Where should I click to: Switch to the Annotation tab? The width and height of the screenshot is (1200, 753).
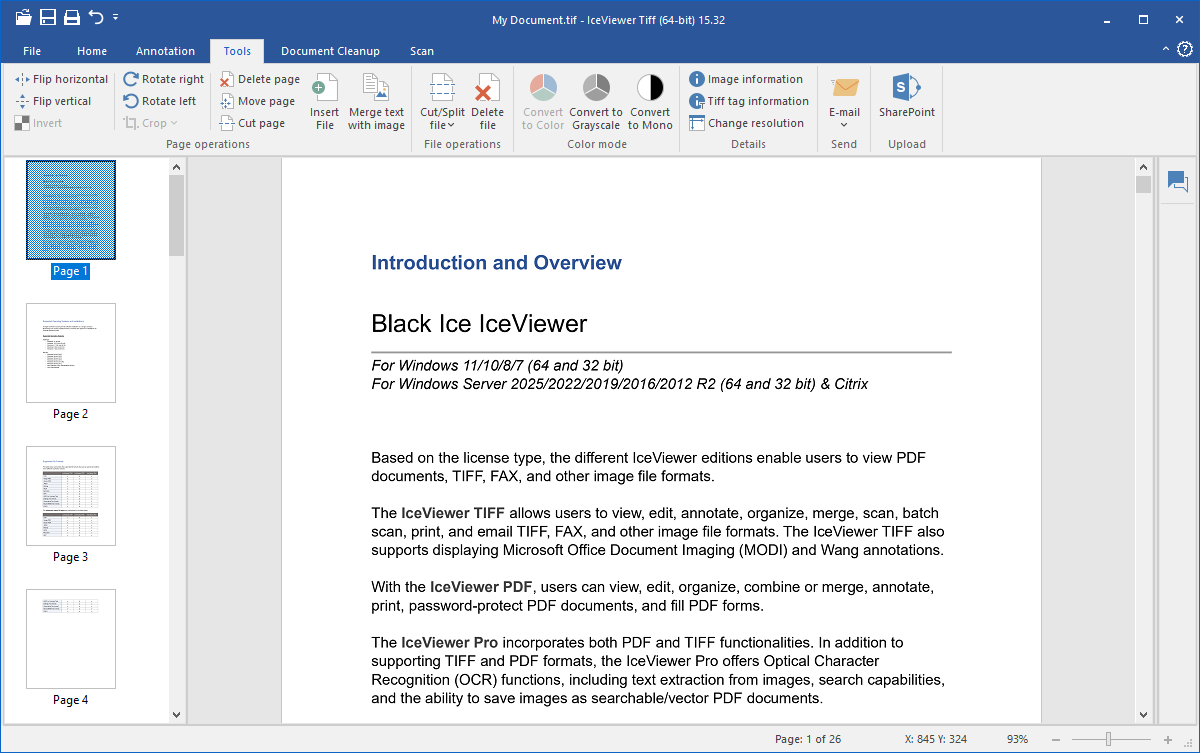coord(166,51)
